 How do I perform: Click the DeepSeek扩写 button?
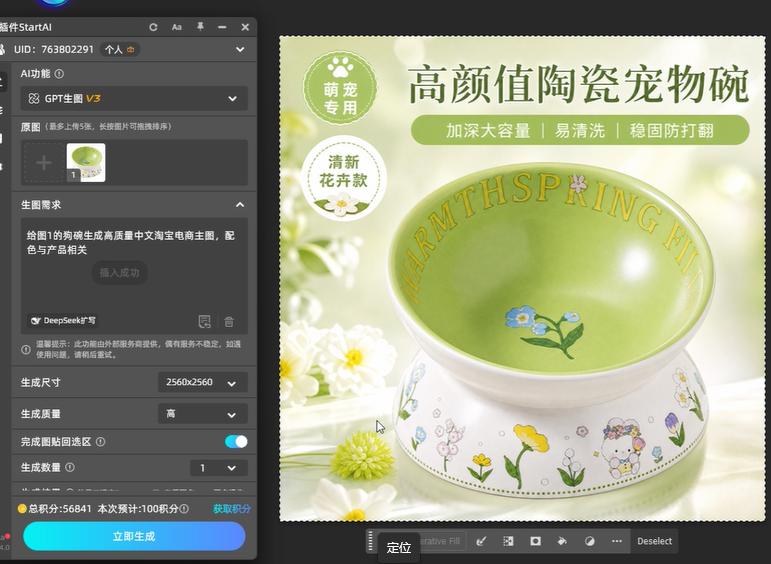click(62, 321)
